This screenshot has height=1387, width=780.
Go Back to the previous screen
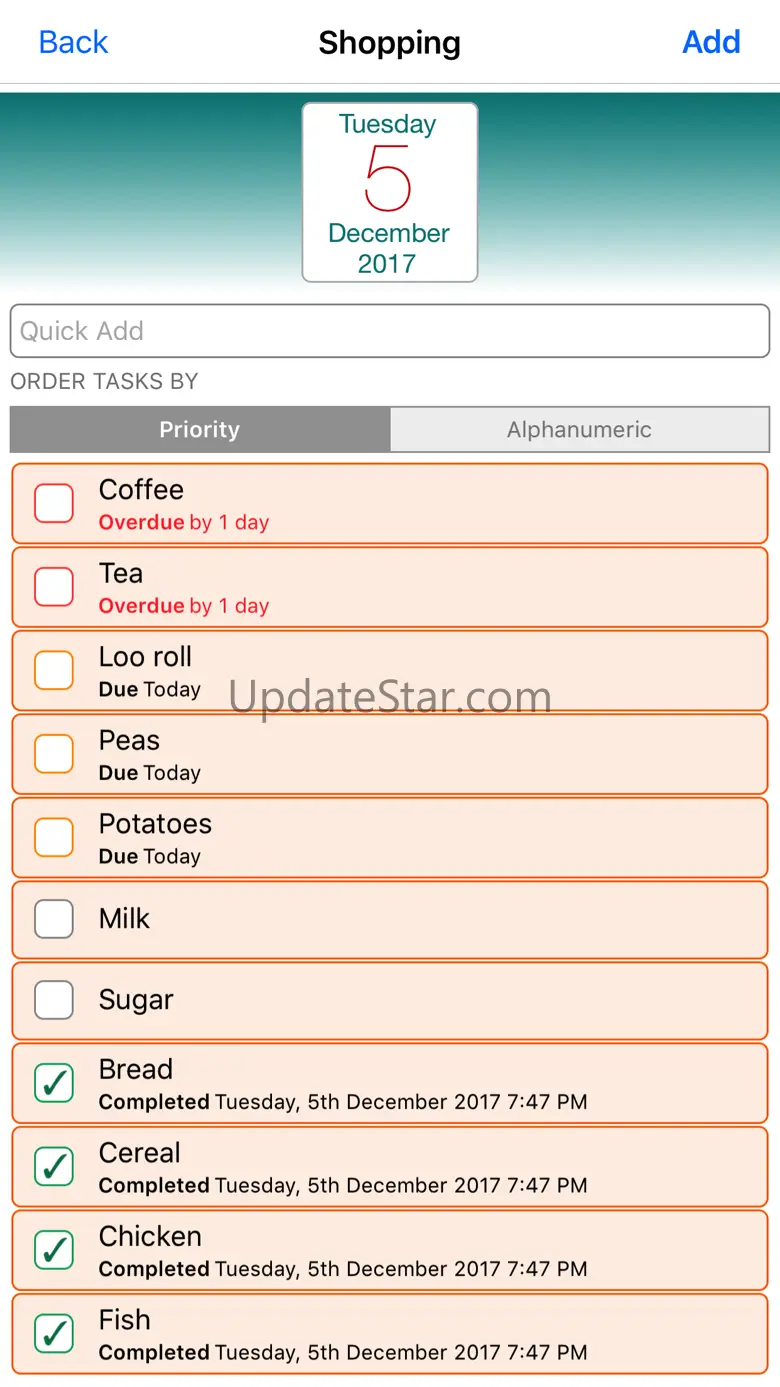point(73,42)
